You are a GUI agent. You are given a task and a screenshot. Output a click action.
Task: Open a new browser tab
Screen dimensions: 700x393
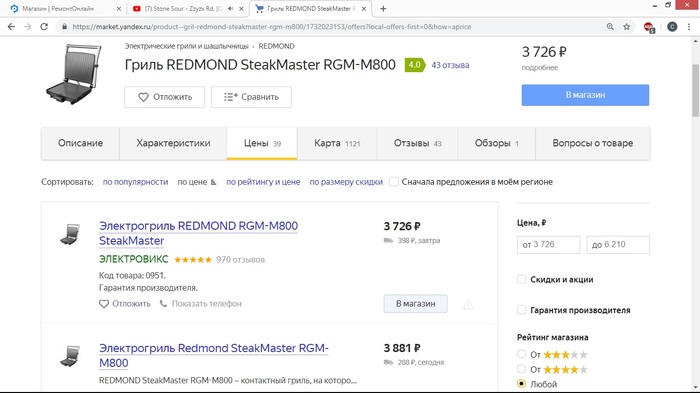coord(383,8)
